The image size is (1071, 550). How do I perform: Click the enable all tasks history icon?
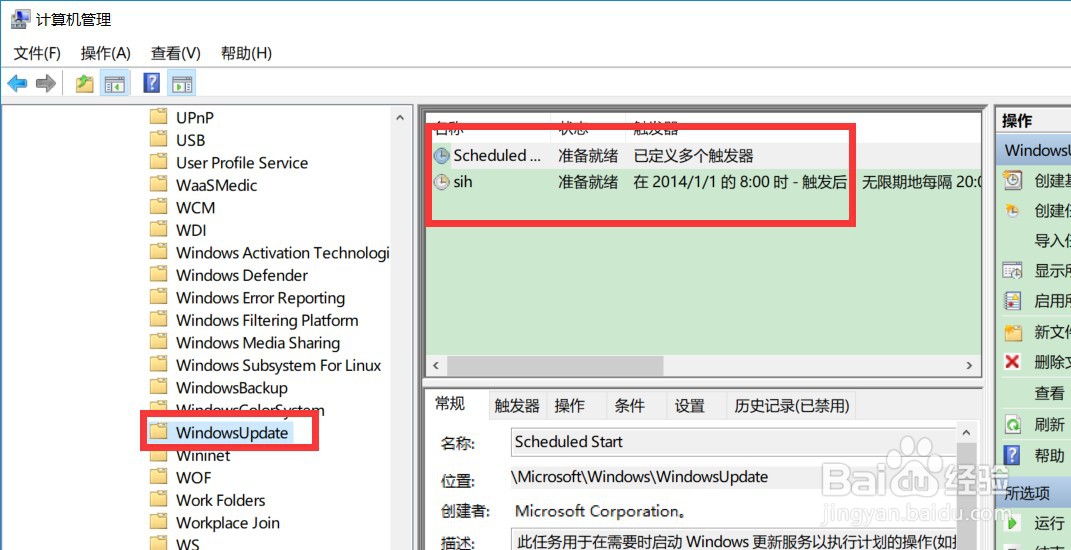coord(1012,301)
